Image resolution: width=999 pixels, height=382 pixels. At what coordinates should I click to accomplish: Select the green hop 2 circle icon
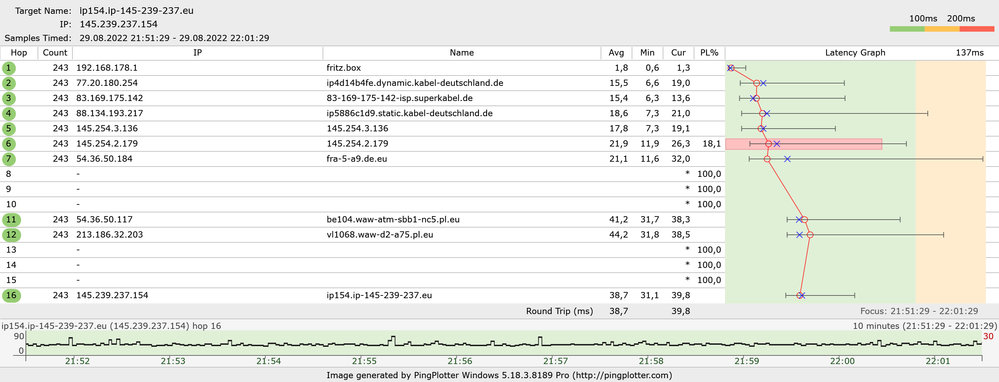(9, 83)
